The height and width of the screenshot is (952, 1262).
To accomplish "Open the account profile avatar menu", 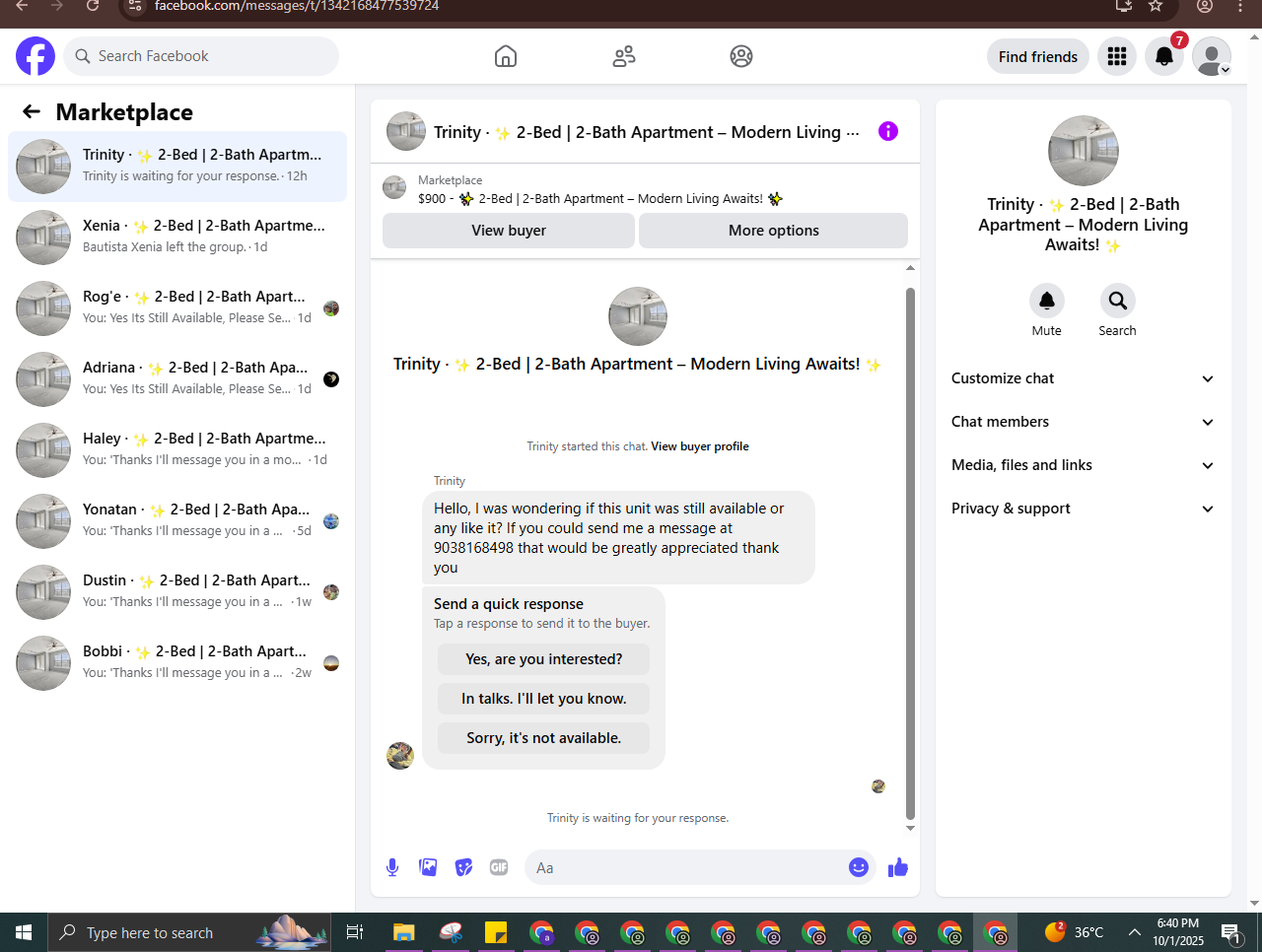I will click(x=1212, y=56).
